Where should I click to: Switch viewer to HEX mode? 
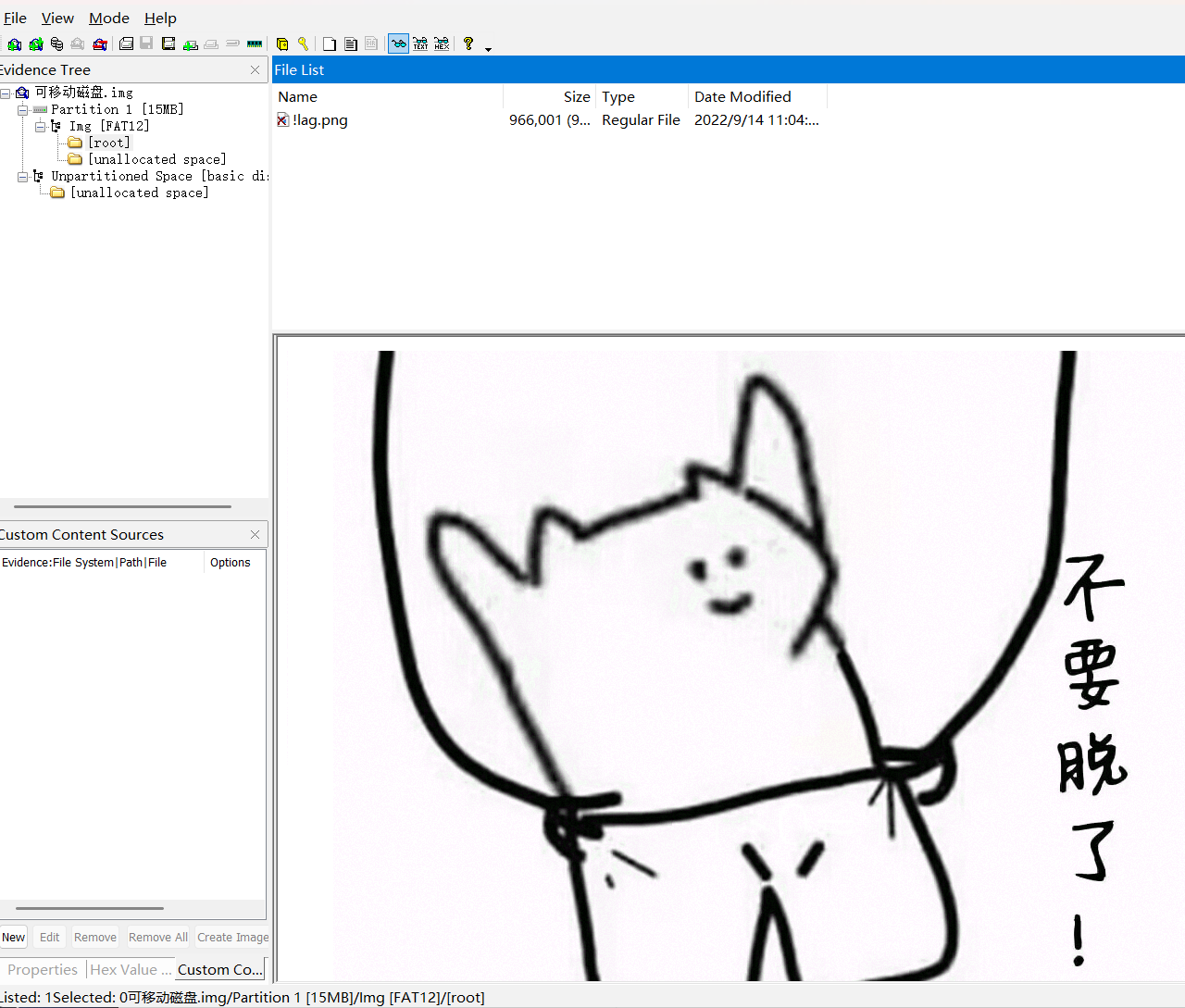coord(442,44)
